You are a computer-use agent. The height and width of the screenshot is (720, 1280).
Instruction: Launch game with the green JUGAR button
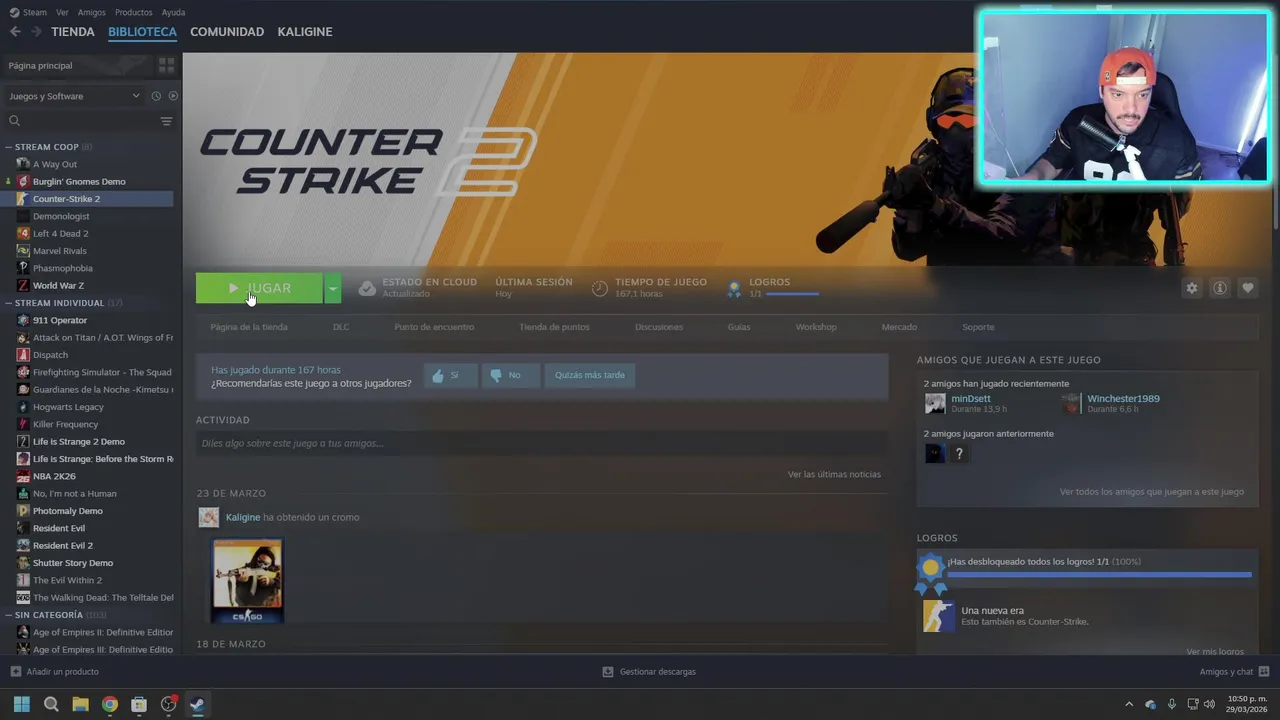pos(259,288)
